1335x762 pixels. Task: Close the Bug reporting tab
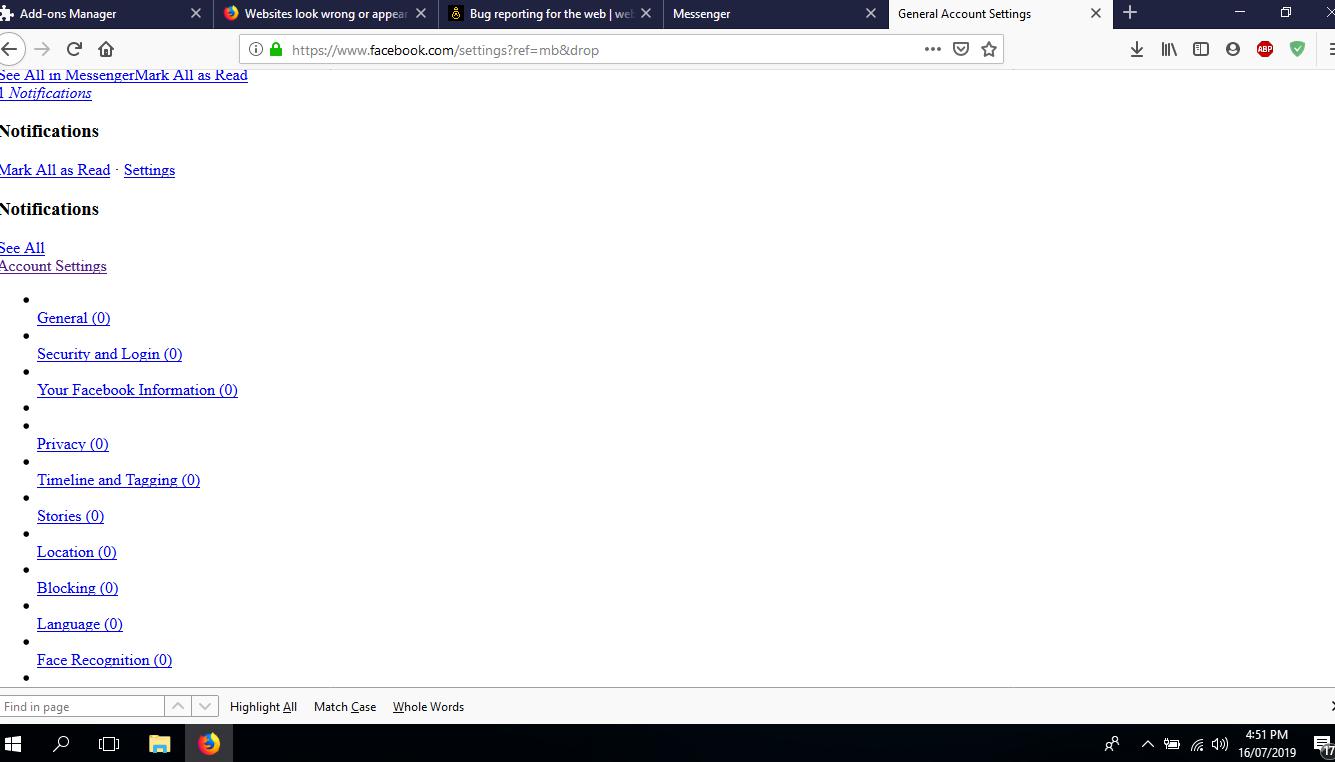point(646,14)
